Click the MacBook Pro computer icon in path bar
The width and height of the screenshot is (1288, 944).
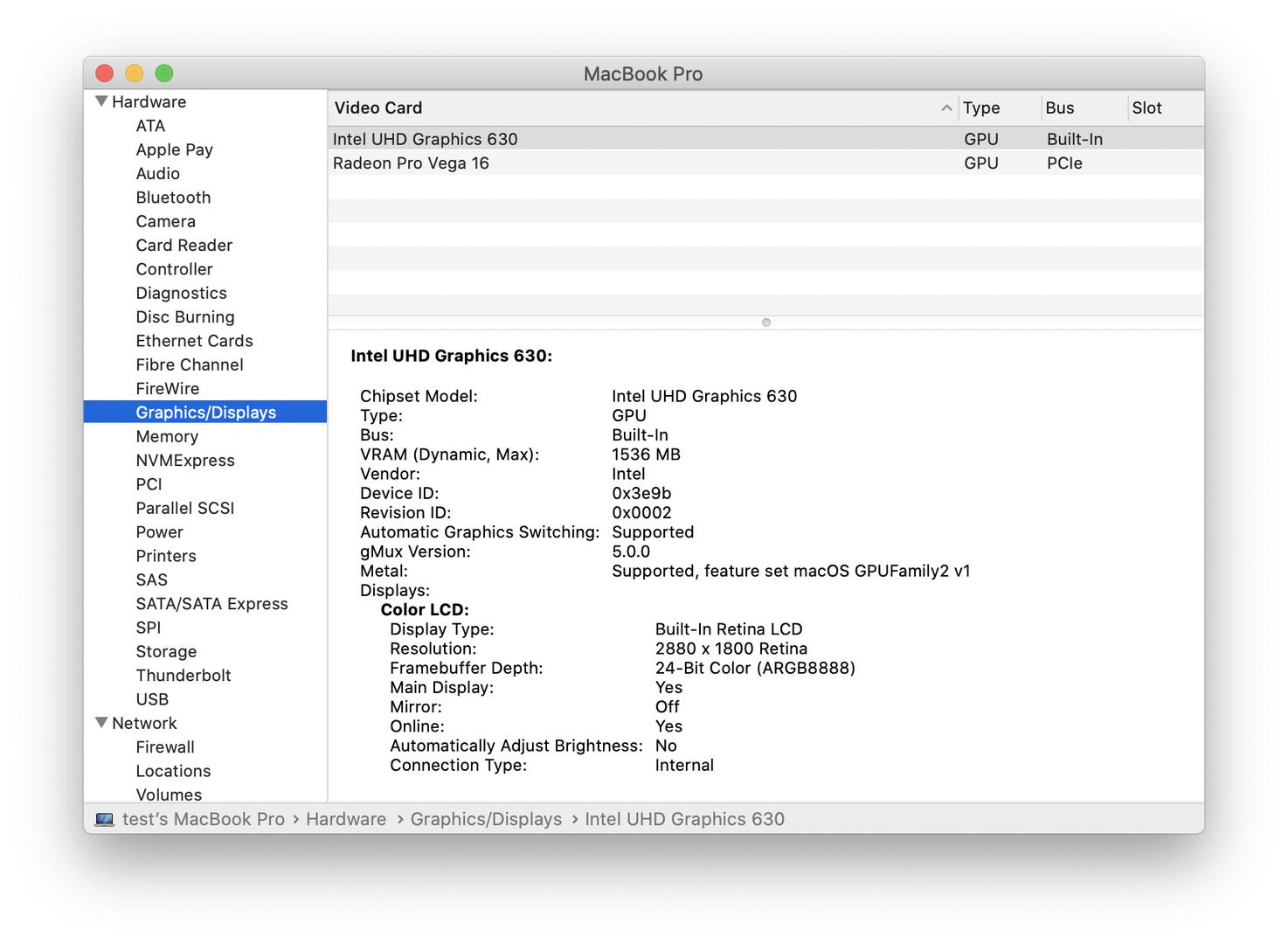pyautogui.click(x=104, y=819)
